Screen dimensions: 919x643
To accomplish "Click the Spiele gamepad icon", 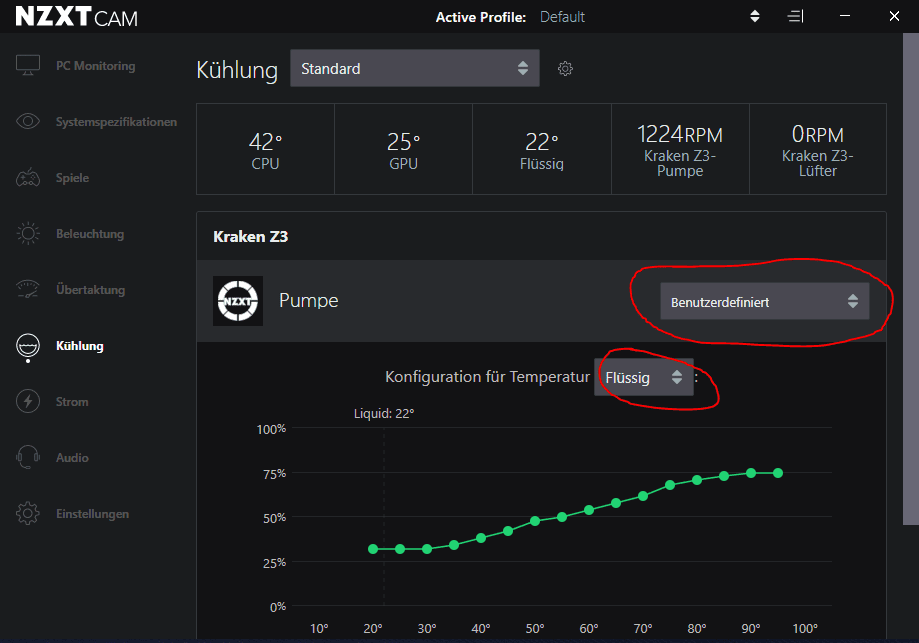I will pyautogui.click(x=28, y=178).
